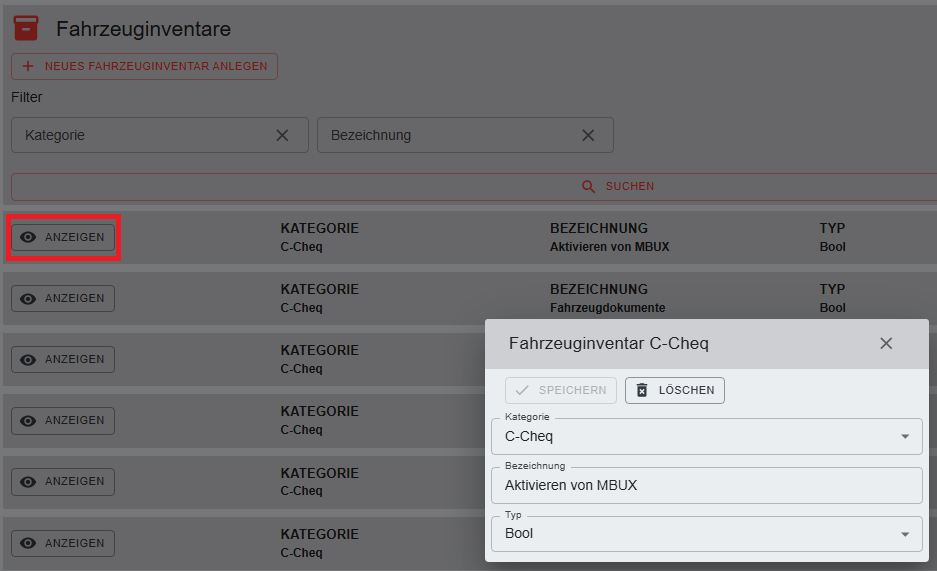This screenshot has height=571, width=937.
Task: Click the eye icon in third row
Action: point(28,359)
